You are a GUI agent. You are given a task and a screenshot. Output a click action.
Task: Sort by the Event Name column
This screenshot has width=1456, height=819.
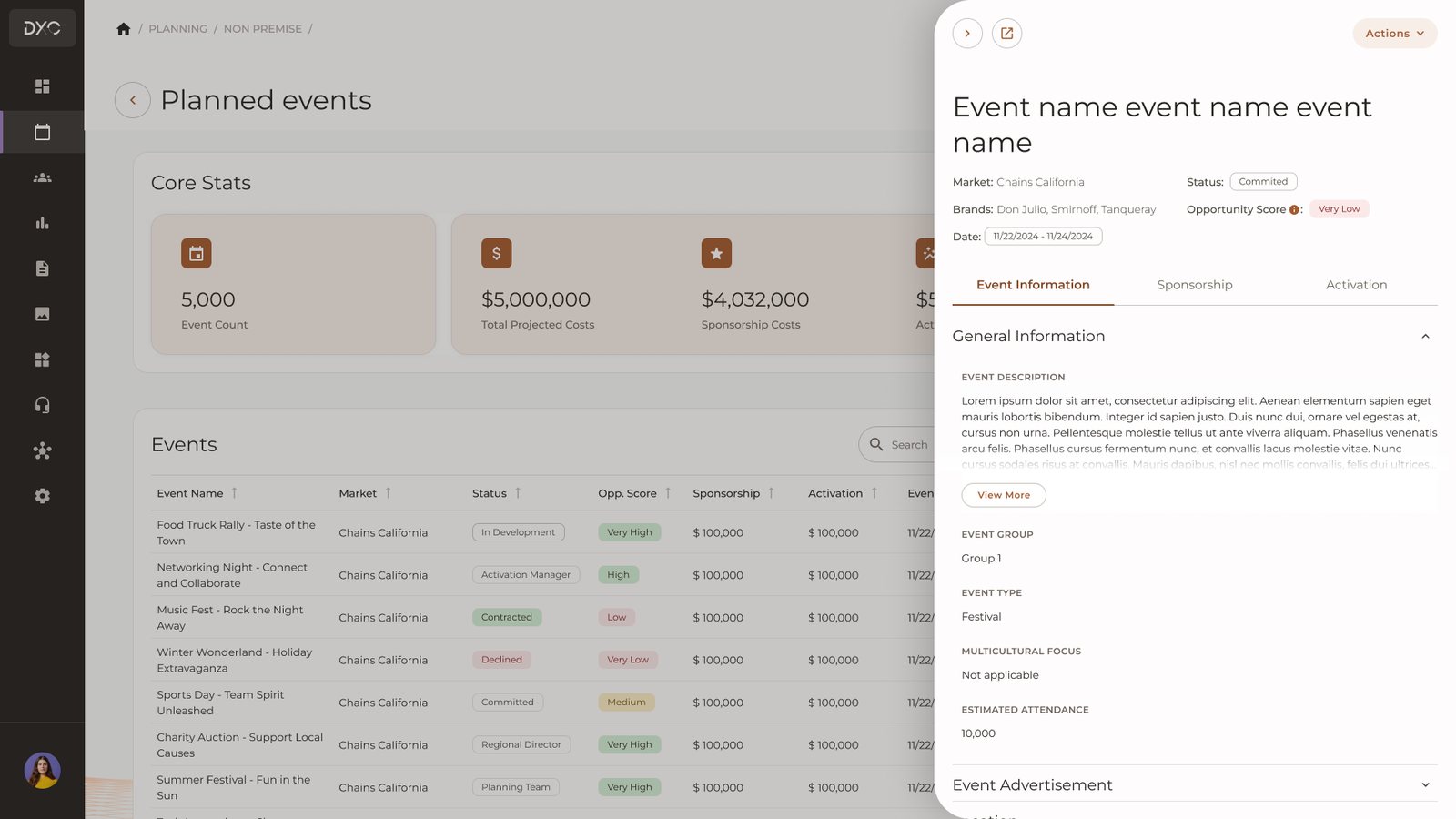point(234,492)
